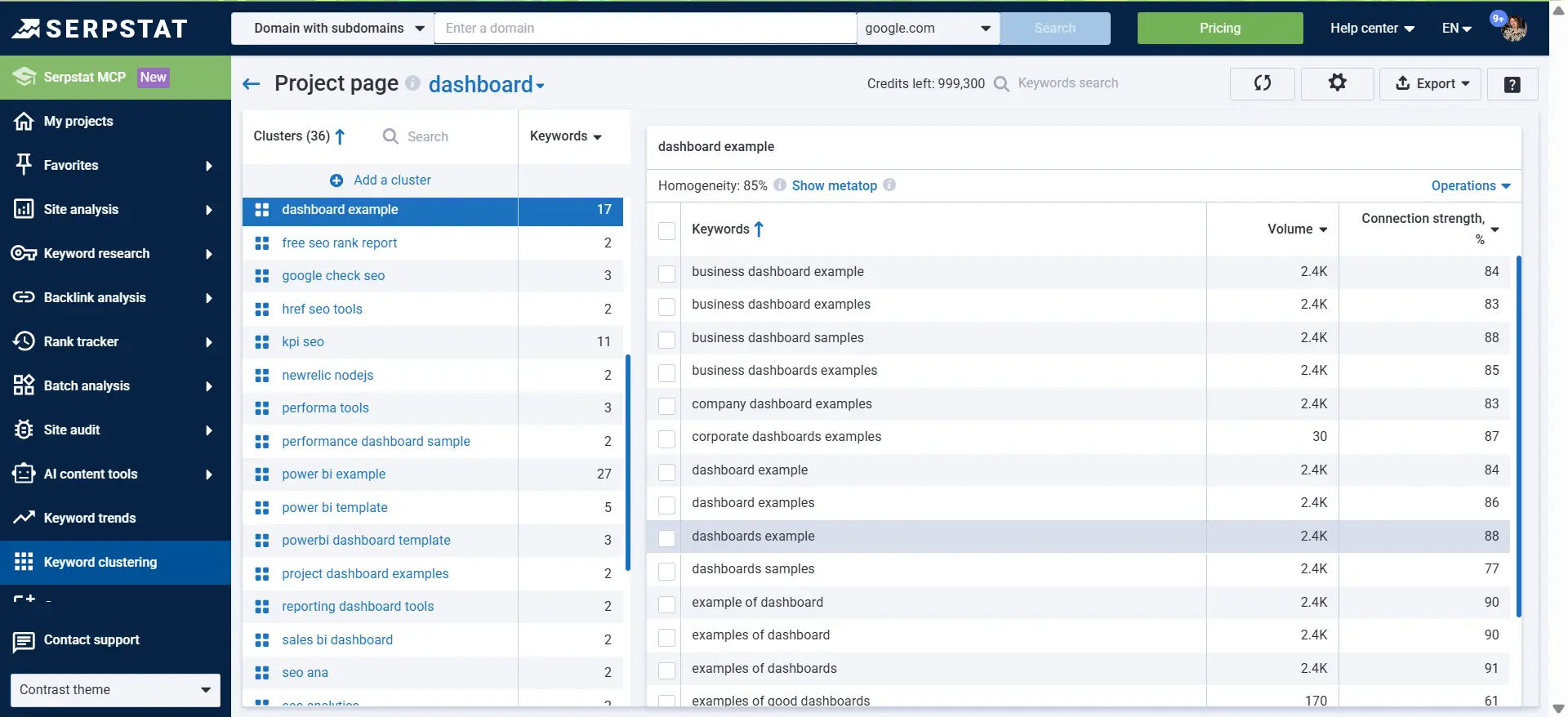Open the Operations dropdown
This screenshot has height=717, width=1568.
click(x=1471, y=185)
